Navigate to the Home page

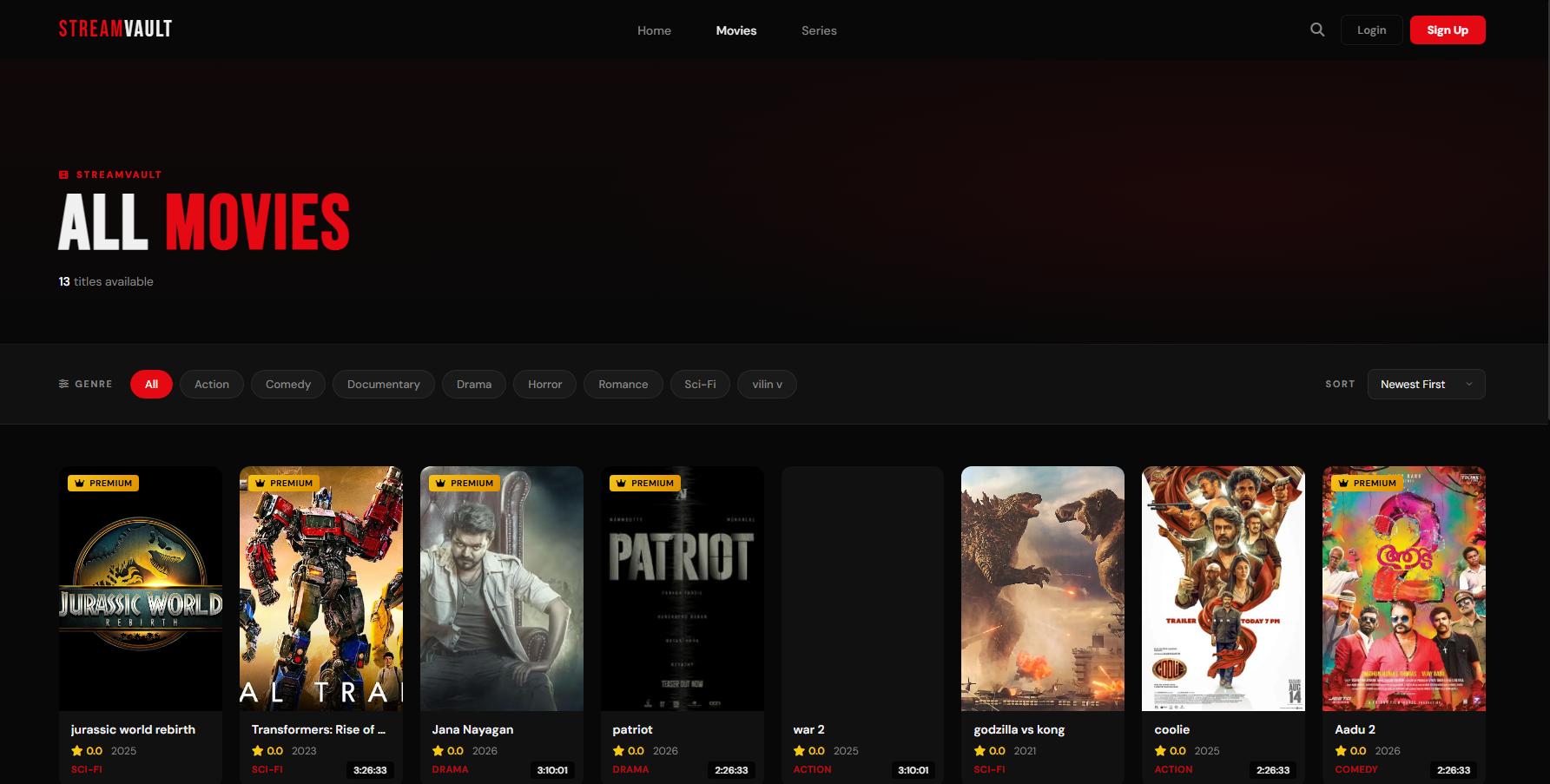pyautogui.click(x=654, y=30)
